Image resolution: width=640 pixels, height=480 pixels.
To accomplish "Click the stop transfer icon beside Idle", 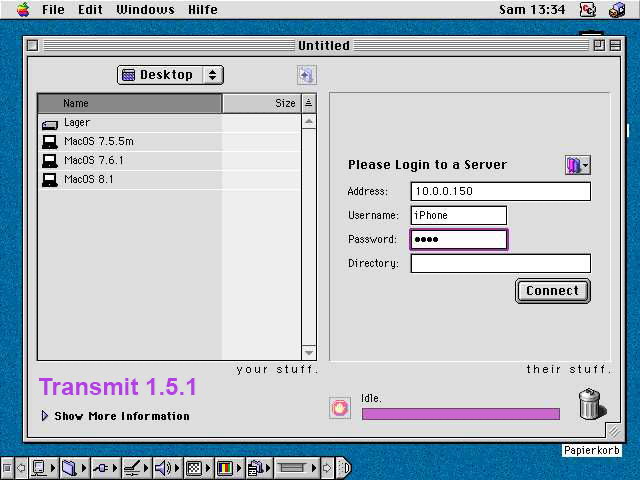I will click(x=340, y=408).
